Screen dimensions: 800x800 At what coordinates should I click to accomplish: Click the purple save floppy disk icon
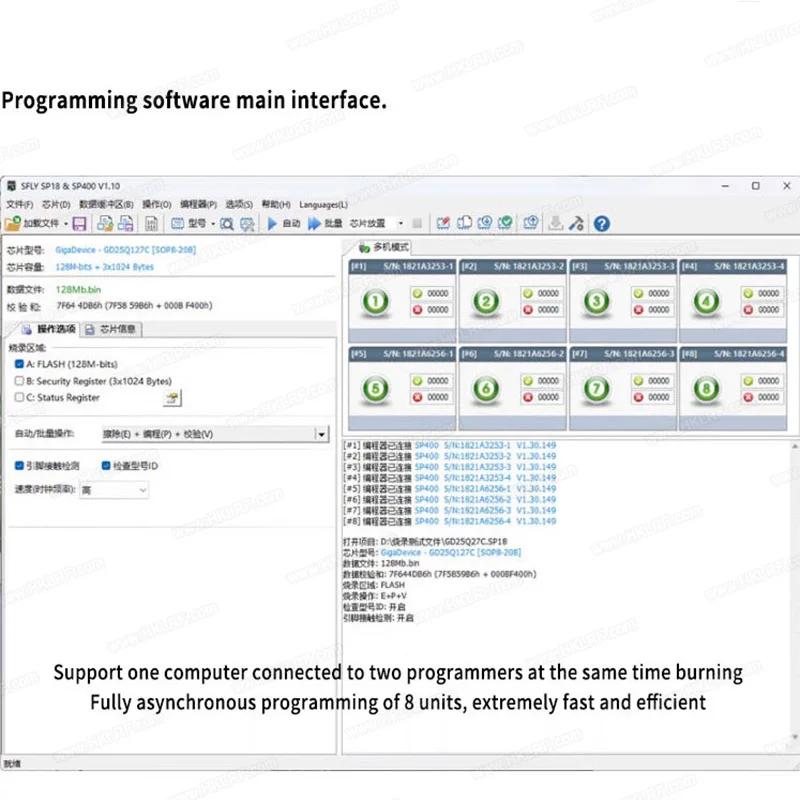(x=79, y=223)
